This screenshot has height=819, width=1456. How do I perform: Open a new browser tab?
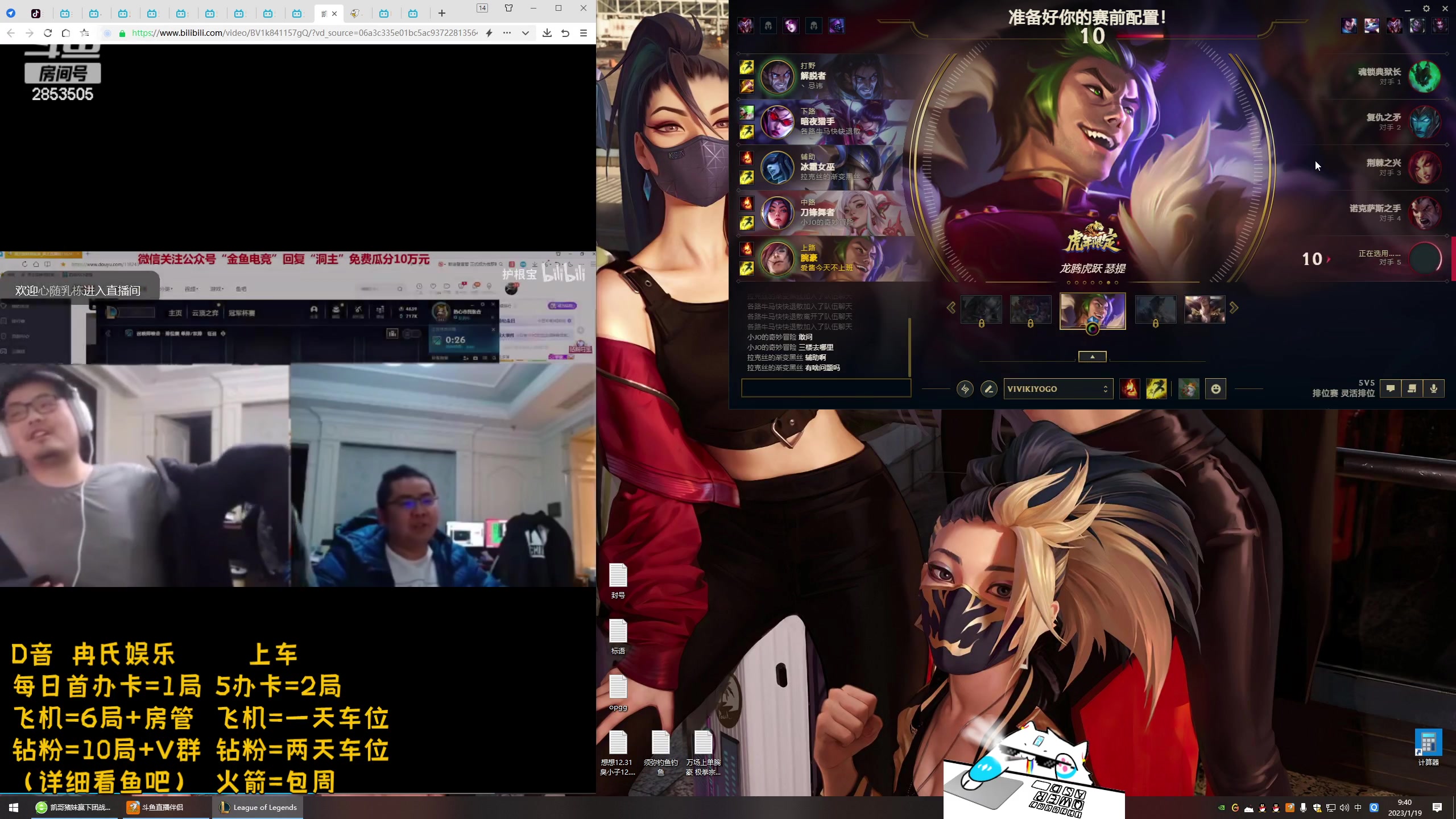[442, 13]
